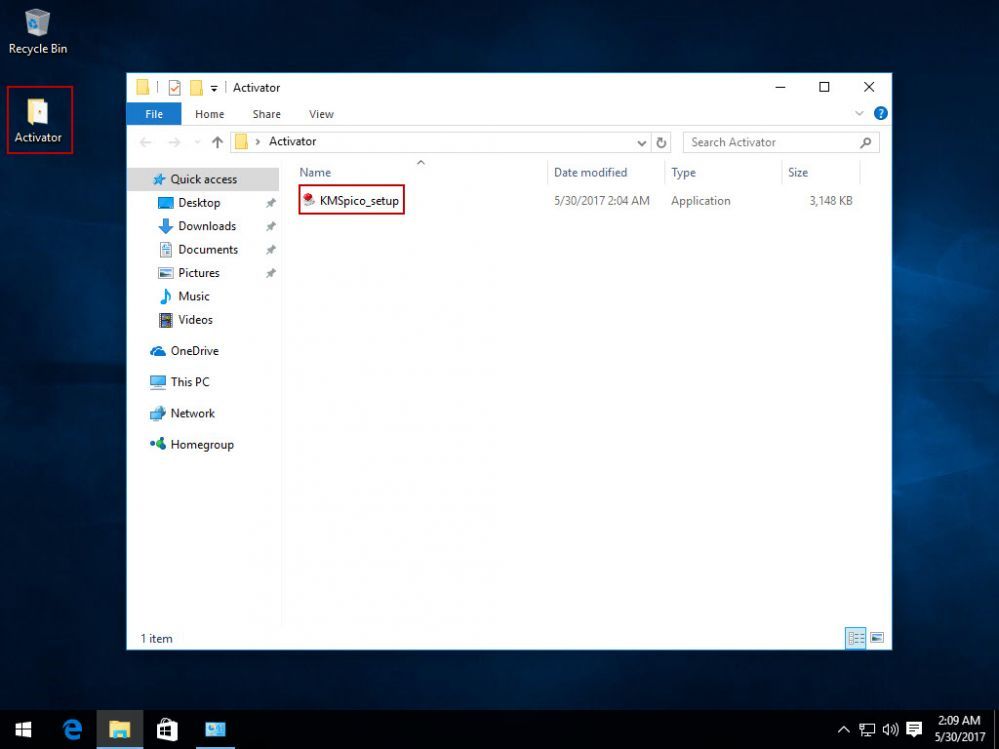999x749 pixels.
Task: Open Documents in navigation pane
Action: click(208, 250)
